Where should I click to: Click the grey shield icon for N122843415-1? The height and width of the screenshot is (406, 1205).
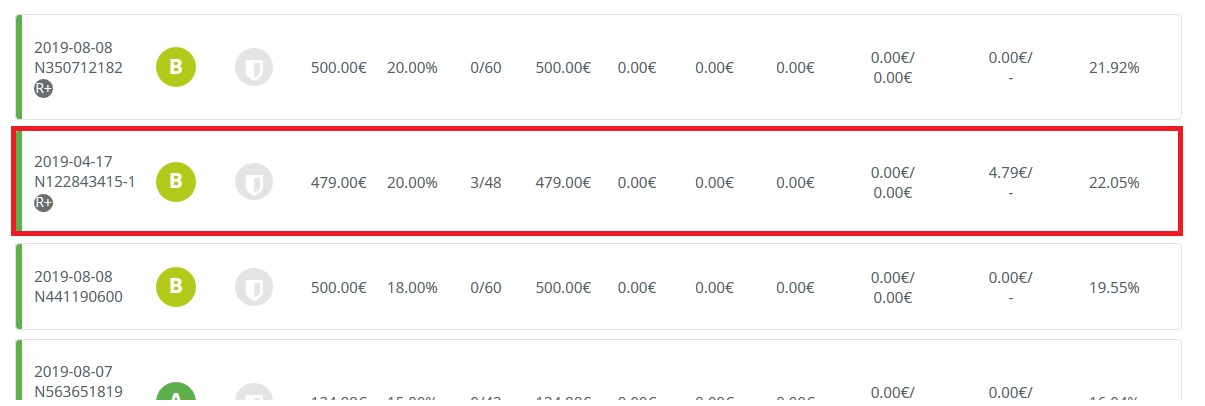[x=254, y=182]
